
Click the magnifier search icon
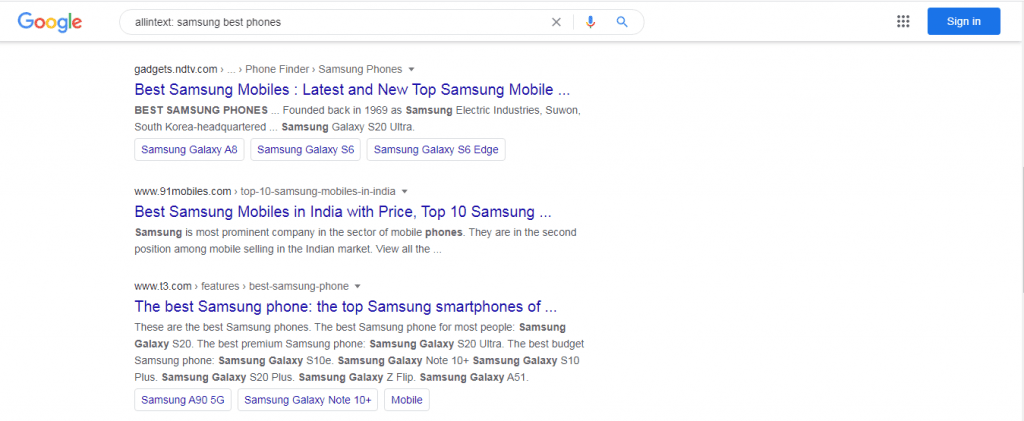coord(622,22)
